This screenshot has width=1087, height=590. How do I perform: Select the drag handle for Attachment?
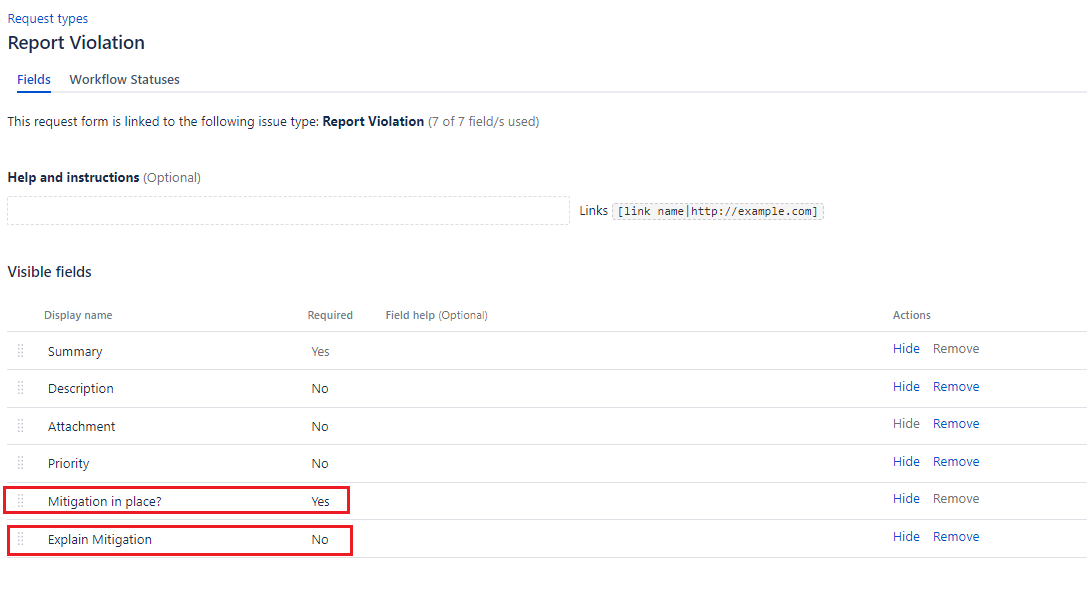pos(20,425)
